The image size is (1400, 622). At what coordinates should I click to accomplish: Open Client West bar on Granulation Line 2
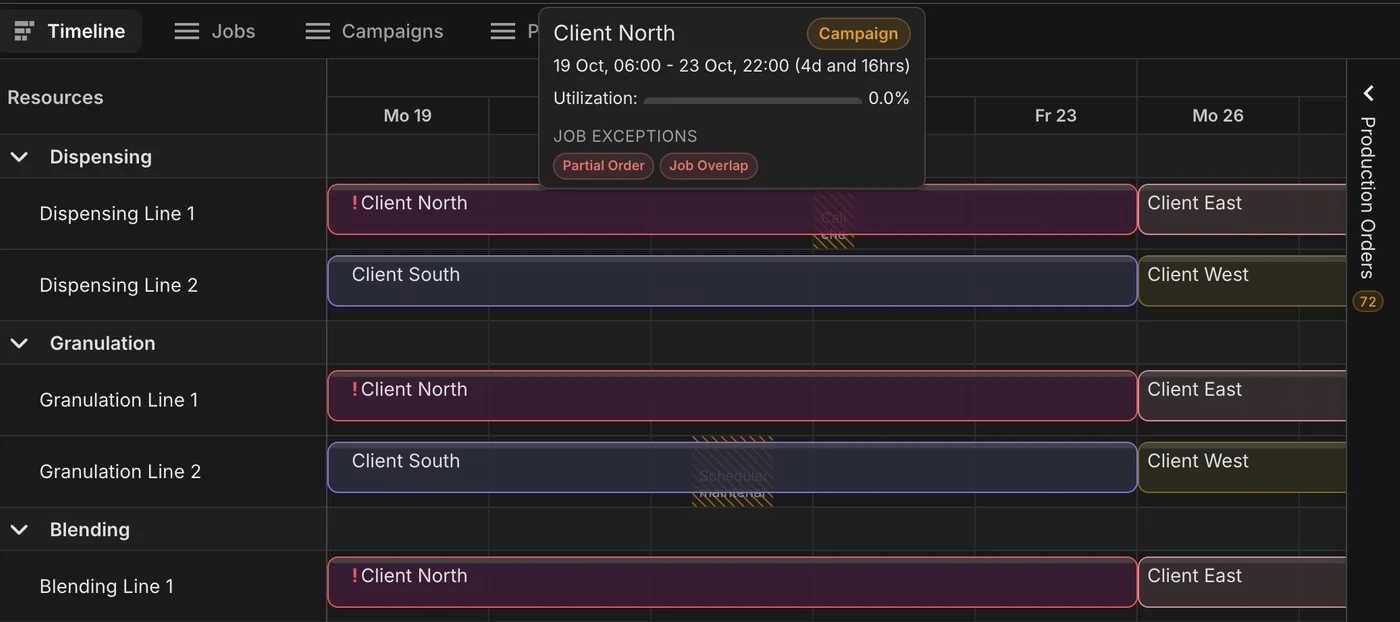1242,467
